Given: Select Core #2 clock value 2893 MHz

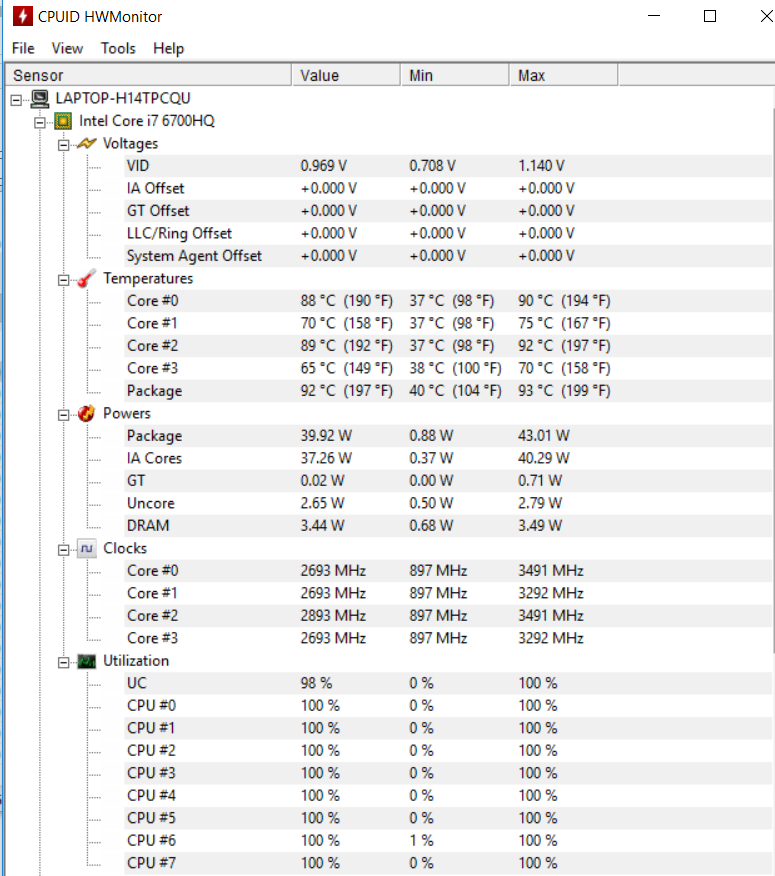Looking at the screenshot, I should (333, 616).
